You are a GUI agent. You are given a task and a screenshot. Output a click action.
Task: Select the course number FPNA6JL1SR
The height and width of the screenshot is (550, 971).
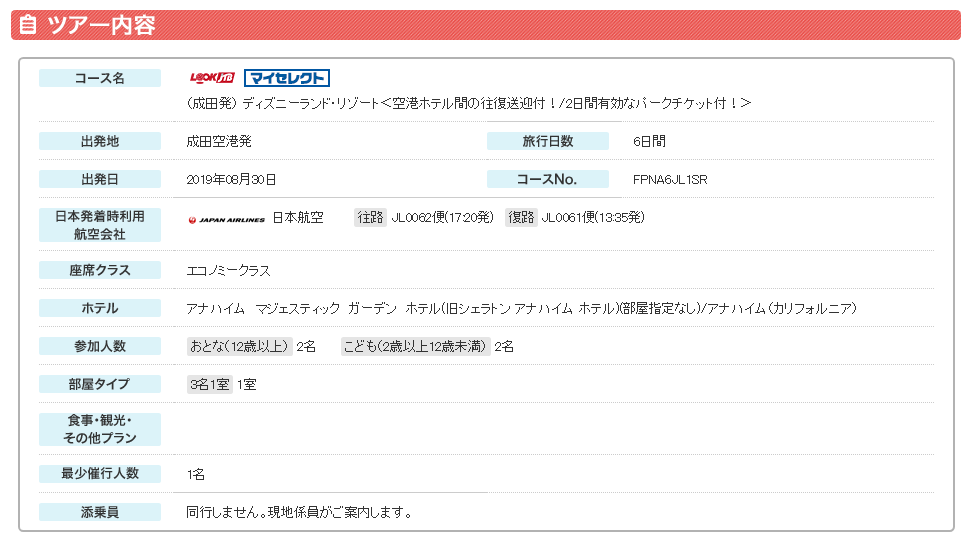670,180
